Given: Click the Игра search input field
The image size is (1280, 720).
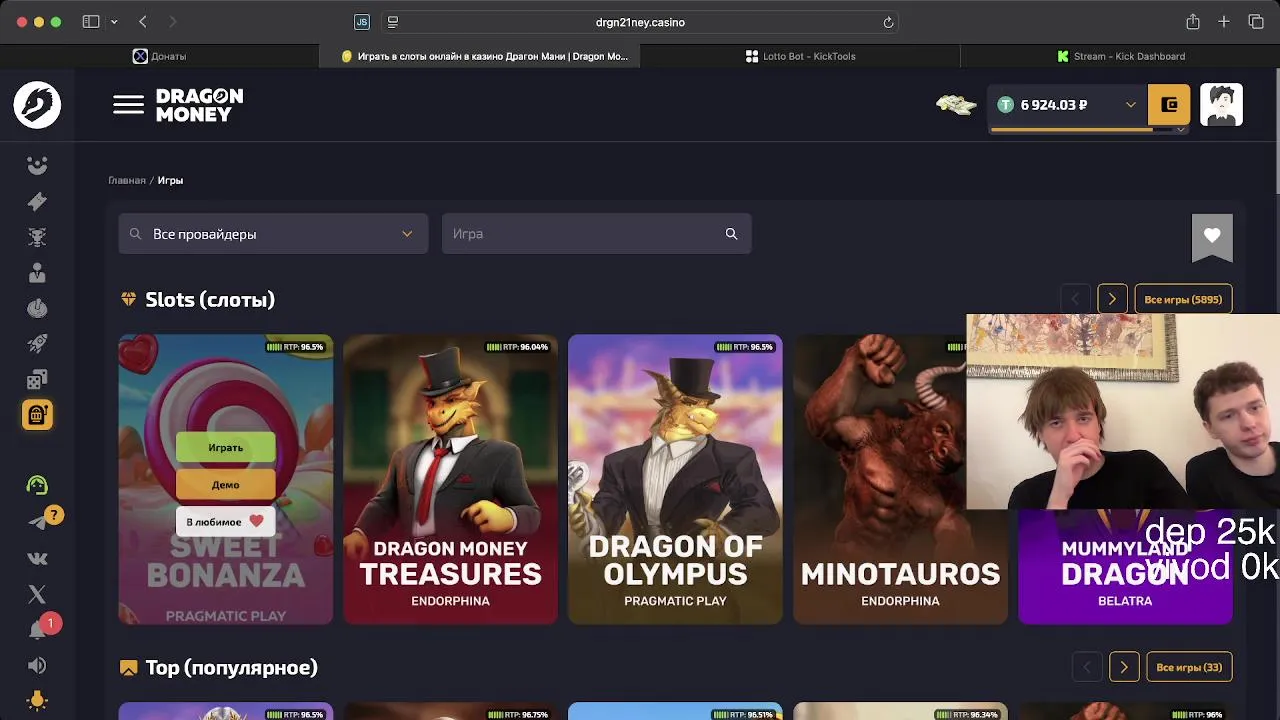Looking at the screenshot, I should point(596,234).
